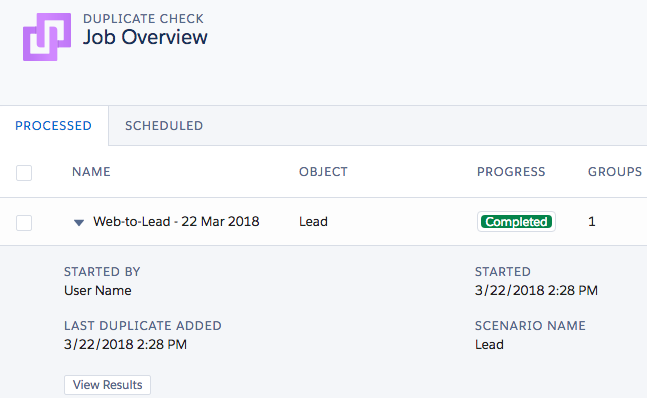
Task: Click the Started date 3/22/2018 2:28 PM
Action: point(536,290)
